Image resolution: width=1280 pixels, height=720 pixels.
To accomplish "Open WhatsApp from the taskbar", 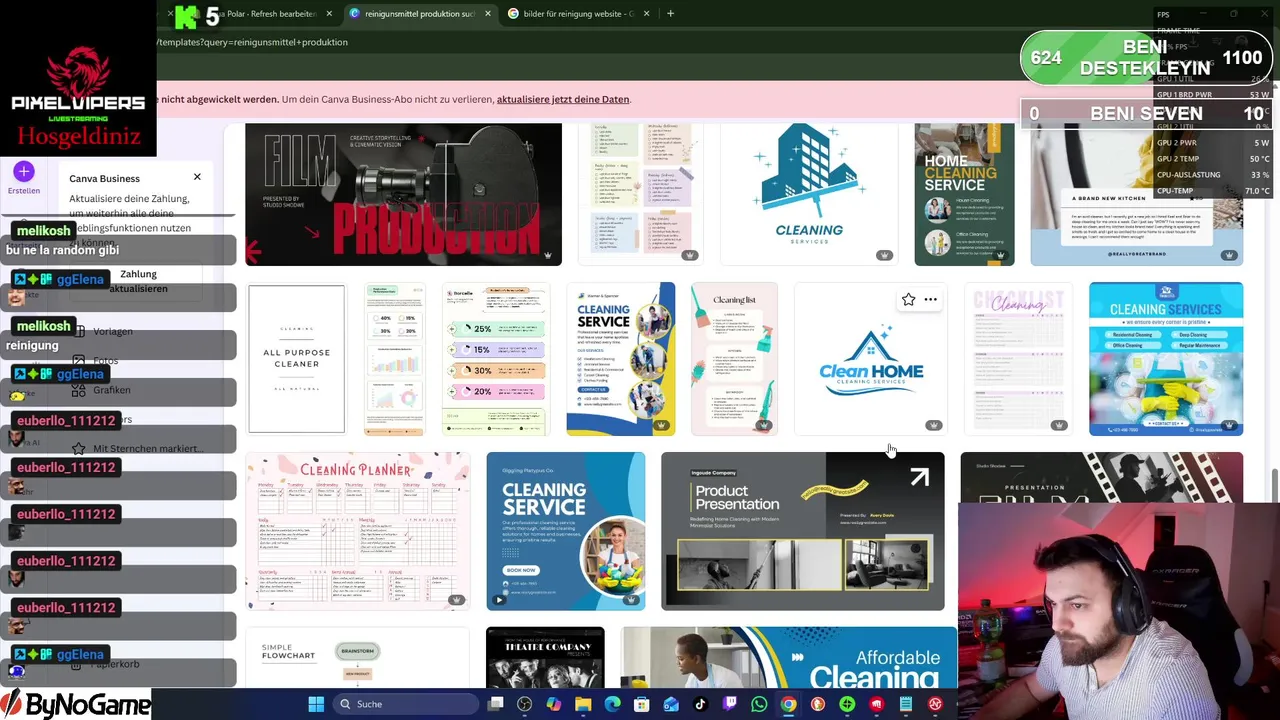I will (x=759, y=704).
